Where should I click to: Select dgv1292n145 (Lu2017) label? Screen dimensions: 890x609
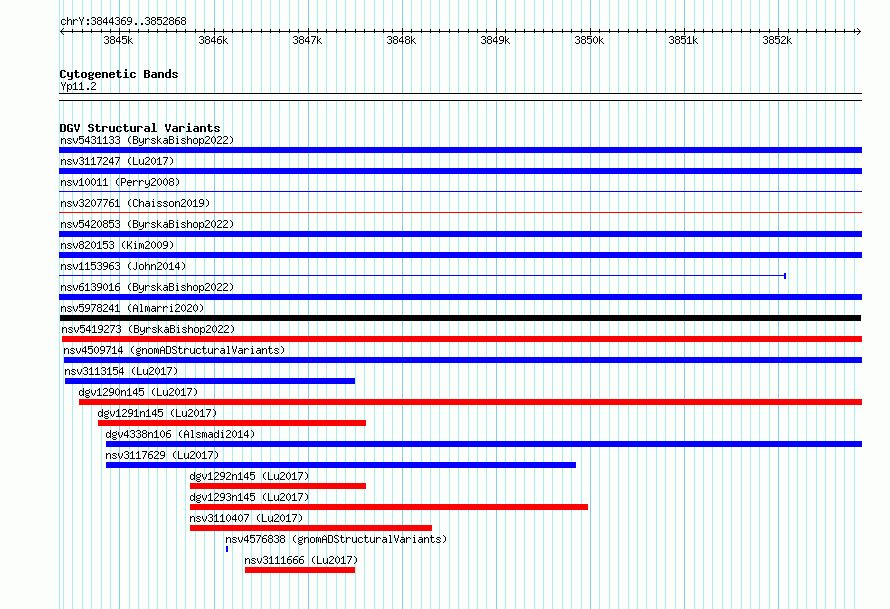249,476
